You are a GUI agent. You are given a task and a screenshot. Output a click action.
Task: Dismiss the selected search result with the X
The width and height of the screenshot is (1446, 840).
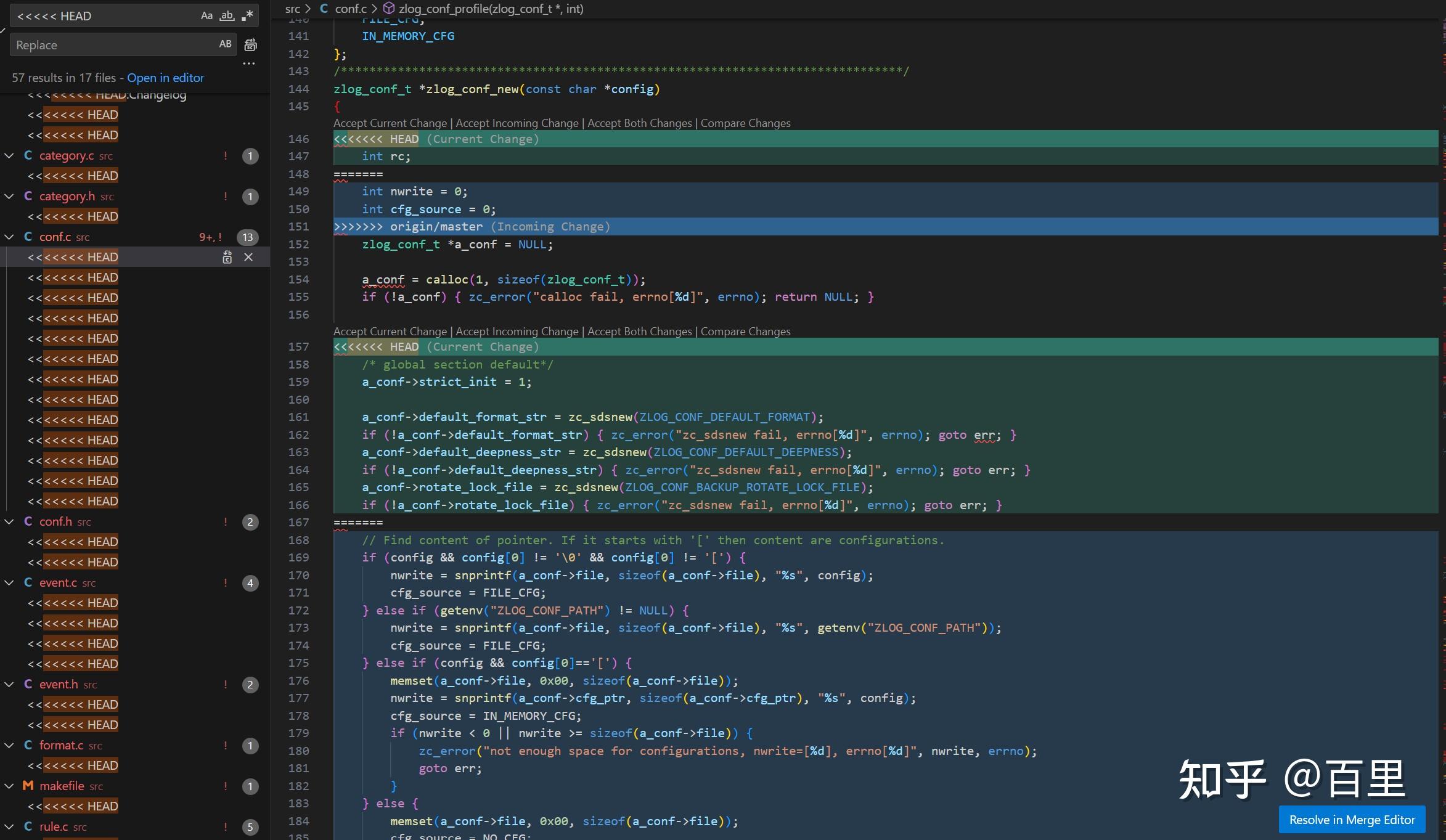[x=248, y=257]
